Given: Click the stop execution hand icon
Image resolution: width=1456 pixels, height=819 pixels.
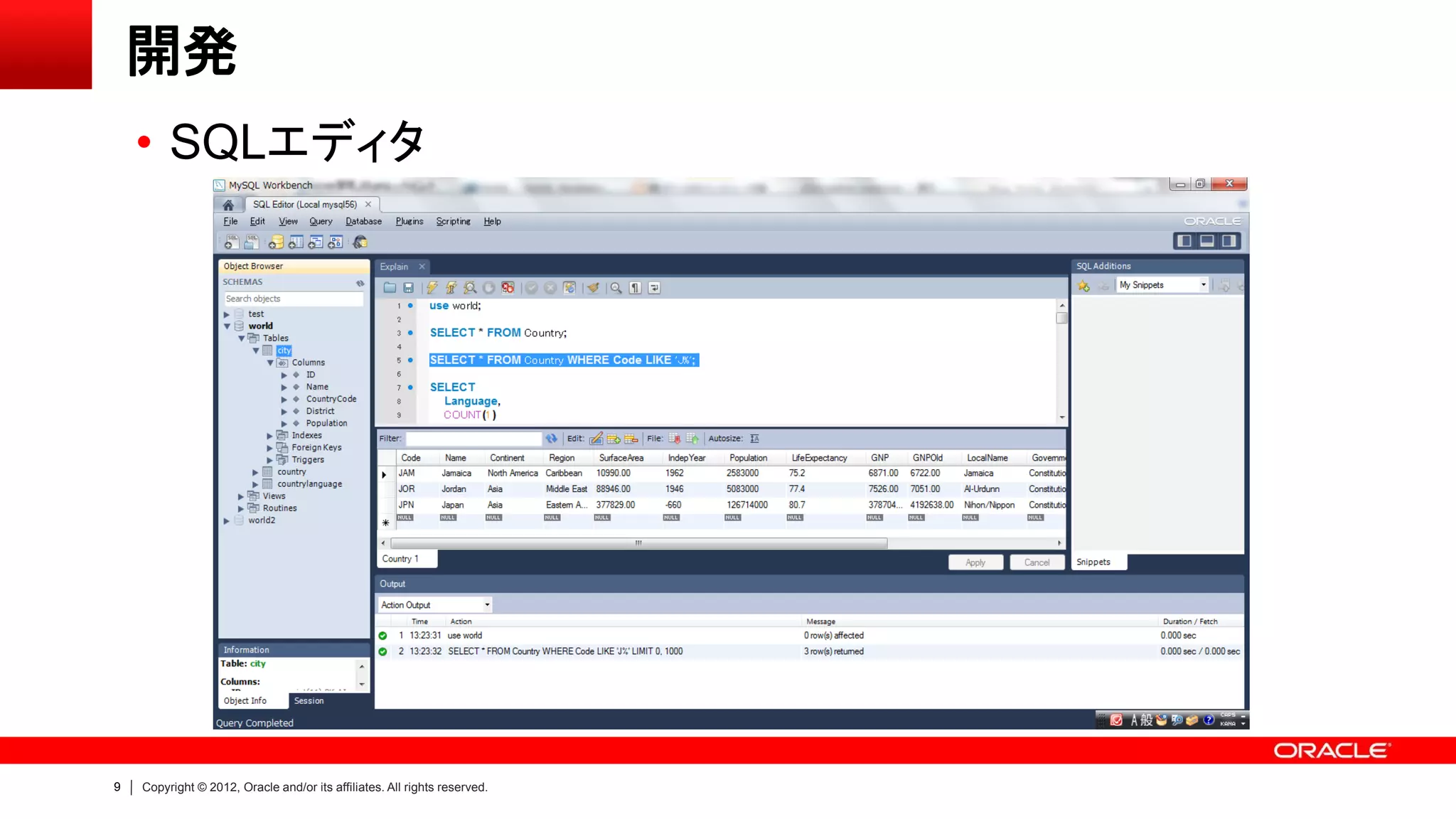Looking at the screenshot, I should click(489, 288).
